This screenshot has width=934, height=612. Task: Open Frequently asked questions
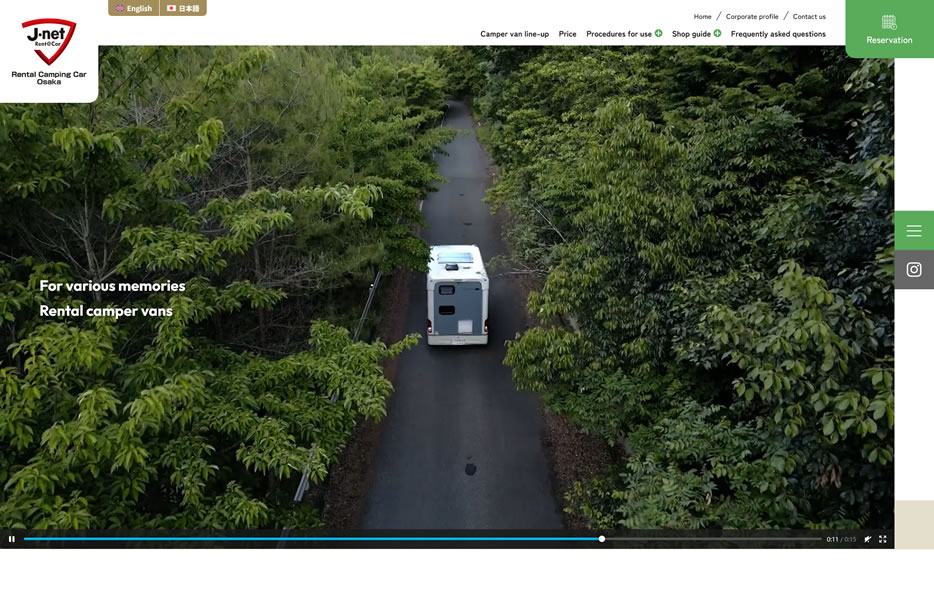pyautogui.click(x=778, y=34)
